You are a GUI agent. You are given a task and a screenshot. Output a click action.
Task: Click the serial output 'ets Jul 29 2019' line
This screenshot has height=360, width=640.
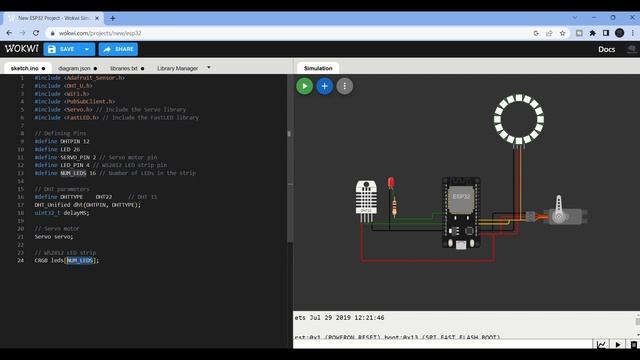coord(339,318)
